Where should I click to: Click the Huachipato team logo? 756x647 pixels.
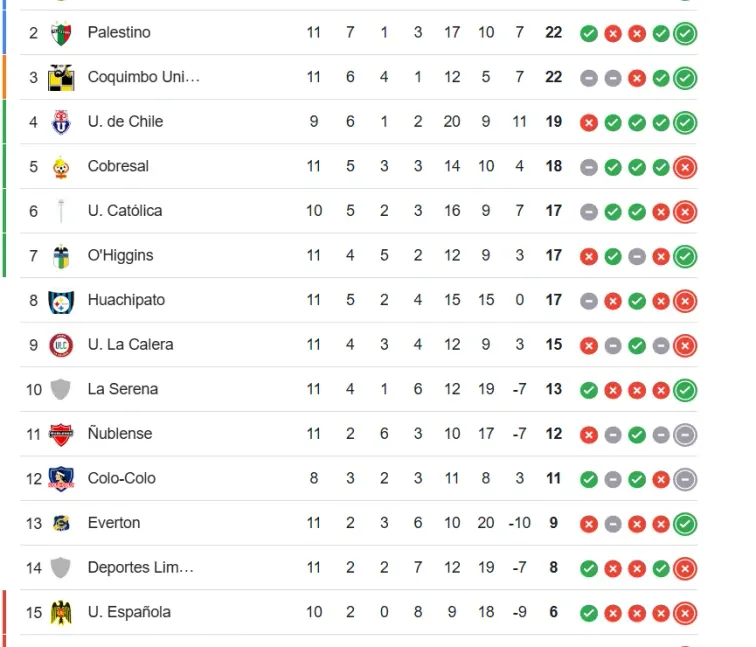click(x=61, y=300)
